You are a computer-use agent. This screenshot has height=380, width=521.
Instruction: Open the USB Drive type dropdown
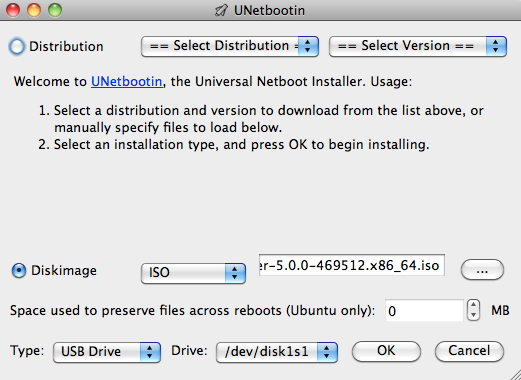pos(107,352)
